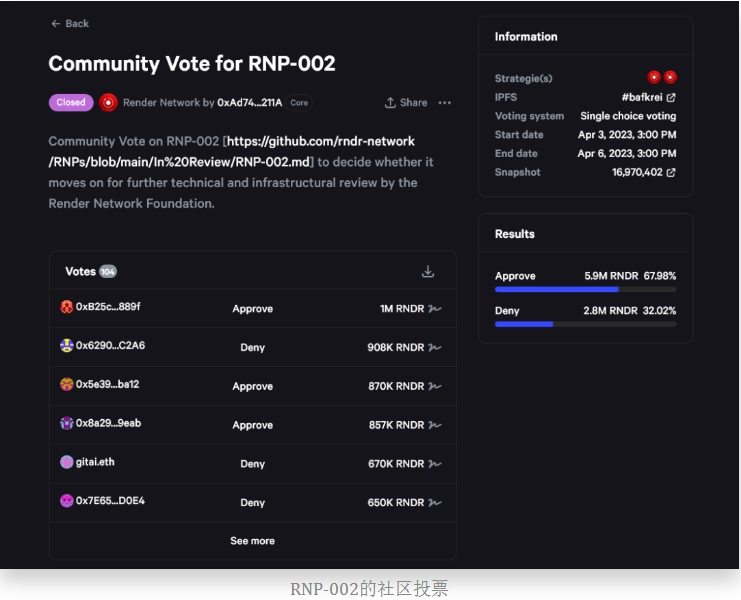This screenshot has height=600, width=741.
Task: Click the first red strategy icon
Action: (654, 77)
